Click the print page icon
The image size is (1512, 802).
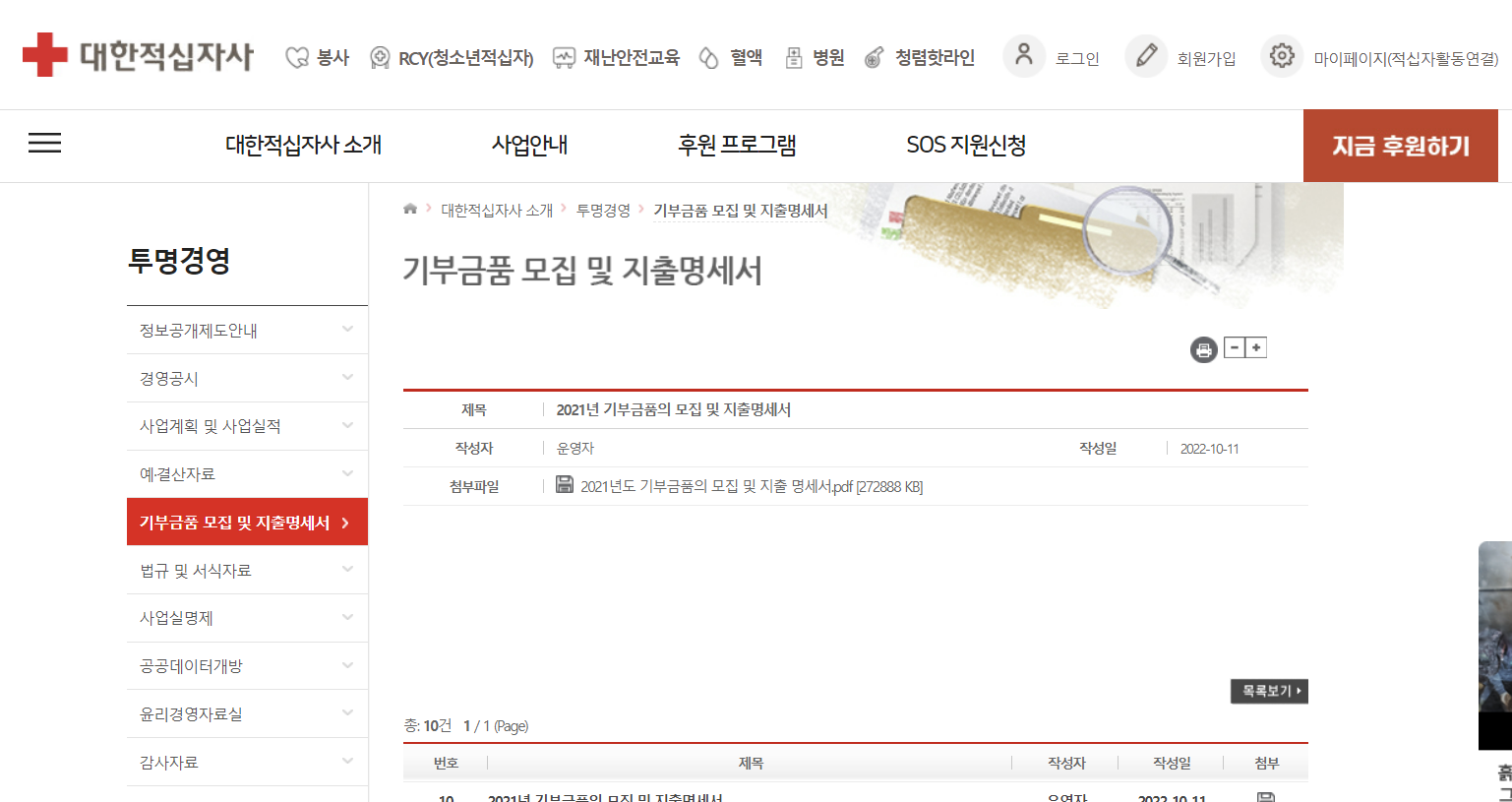(1203, 349)
